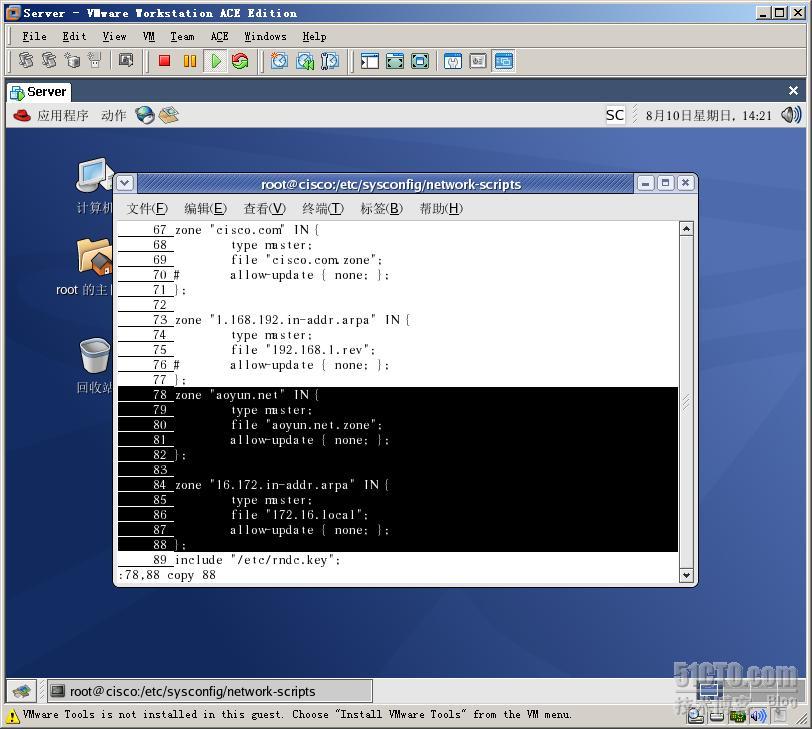Click the grayed capture toolbar icon
The width and height of the screenshot is (812, 729).
(x=94, y=61)
